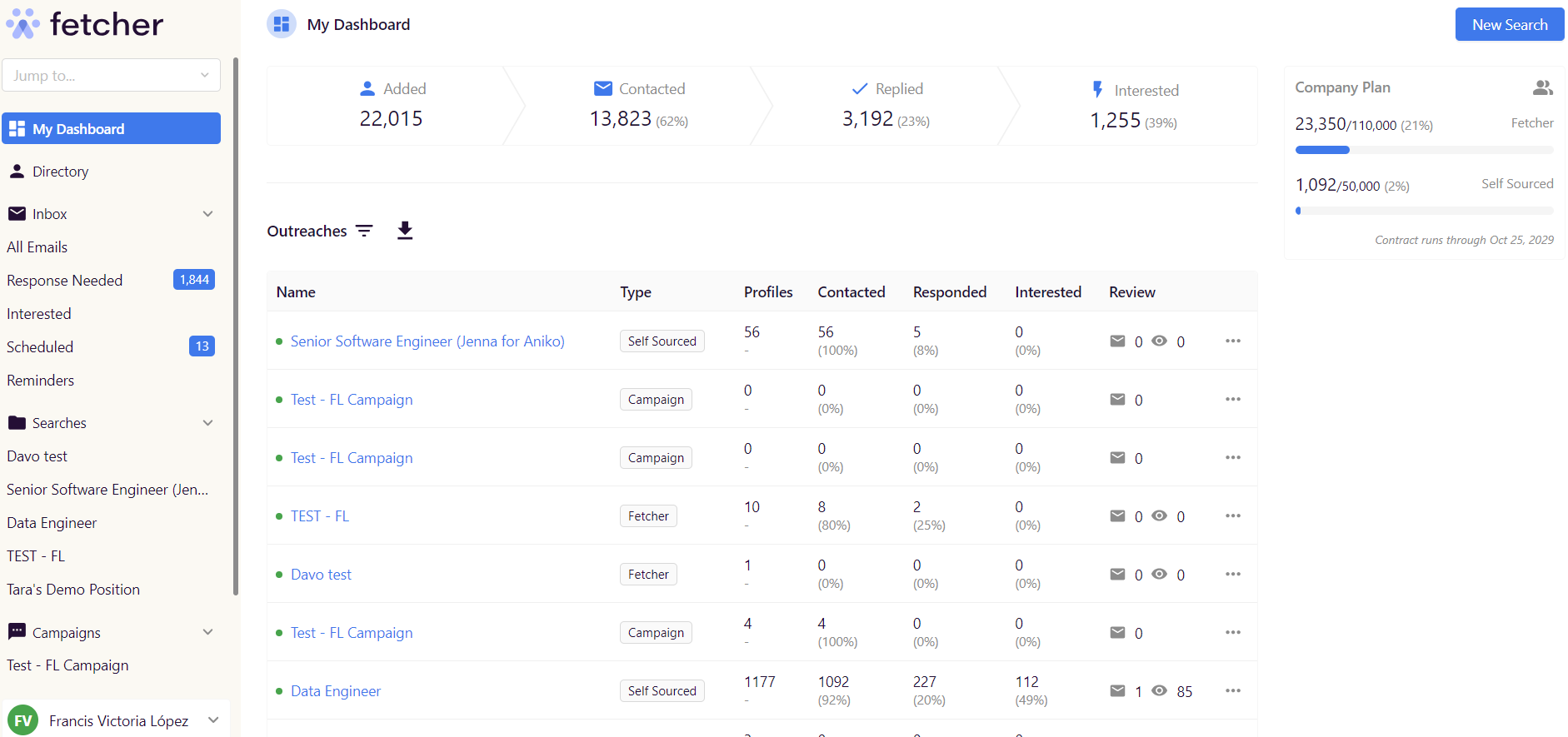The width and height of the screenshot is (1568, 737).
Task: Click the eye icon in Davo test row
Action: 1160,574
